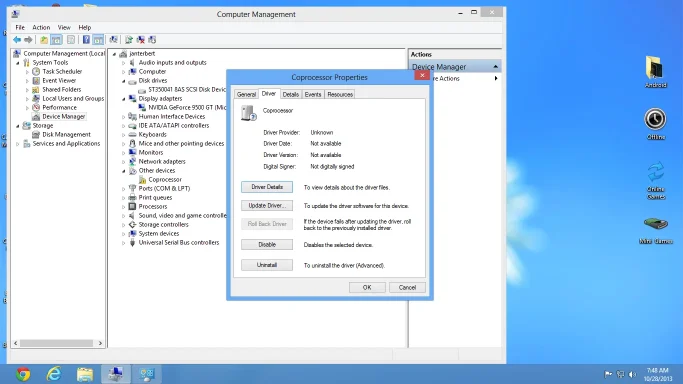Open the Mini Games desktop shortcut
This screenshot has height=384, width=683.
click(x=656, y=231)
